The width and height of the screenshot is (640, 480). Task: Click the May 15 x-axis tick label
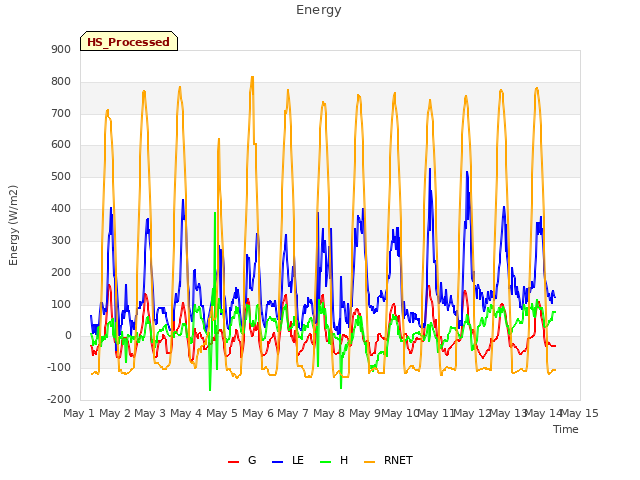pos(580,413)
